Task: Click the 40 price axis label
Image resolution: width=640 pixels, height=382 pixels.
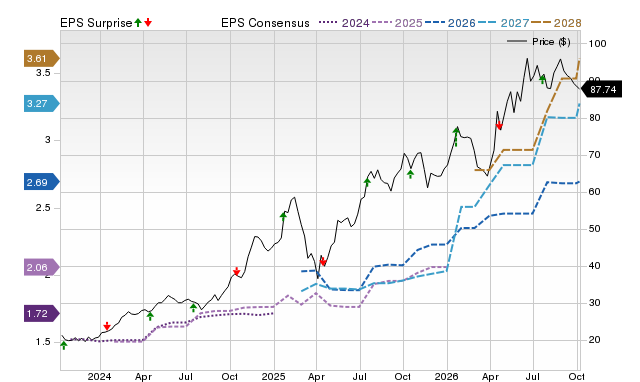Action: click(594, 266)
